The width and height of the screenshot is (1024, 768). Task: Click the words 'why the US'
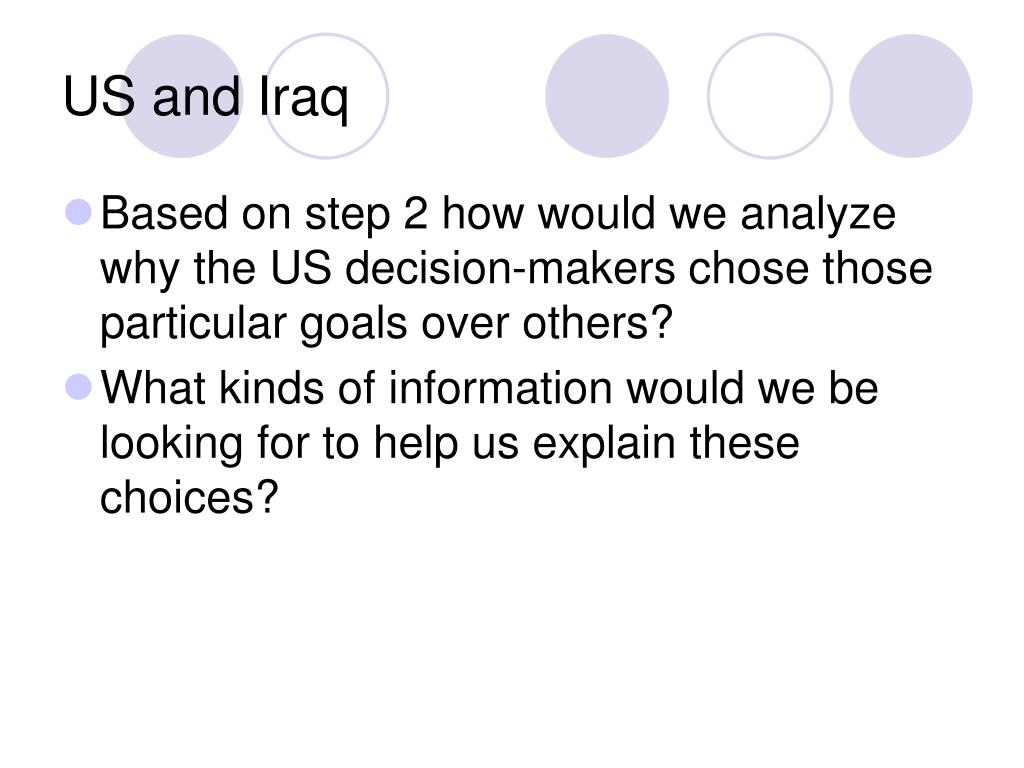click(216, 270)
